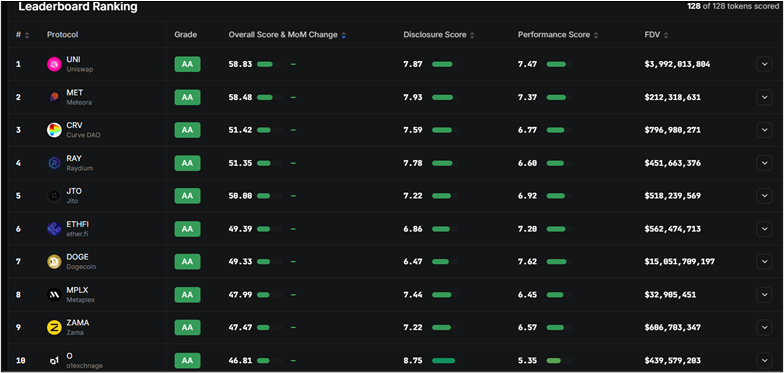Screen dimensions: 784x373
Task: Click ETHFI disclosure score 6.86
Action: click(x=413, y=229)
